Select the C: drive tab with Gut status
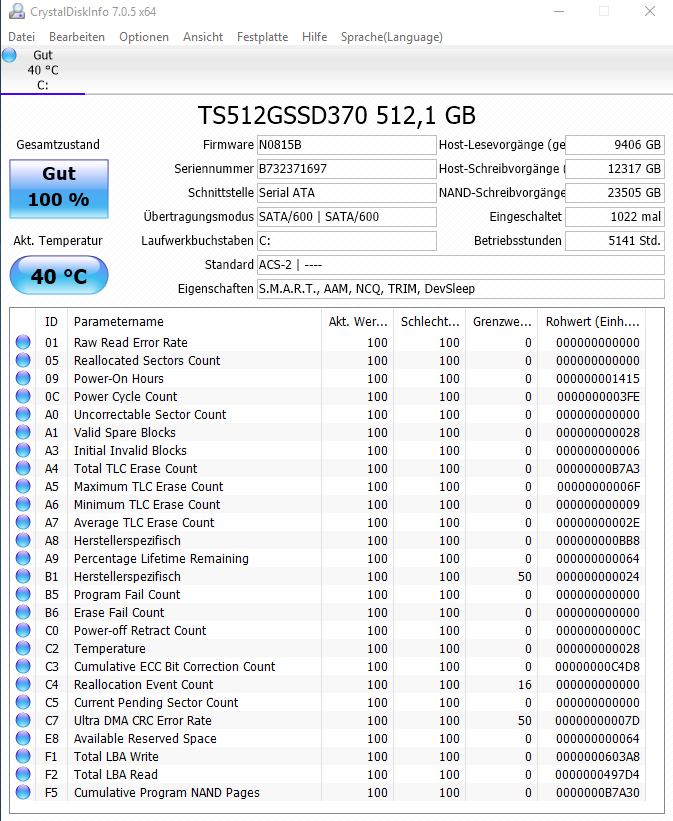 pos(43,70)
